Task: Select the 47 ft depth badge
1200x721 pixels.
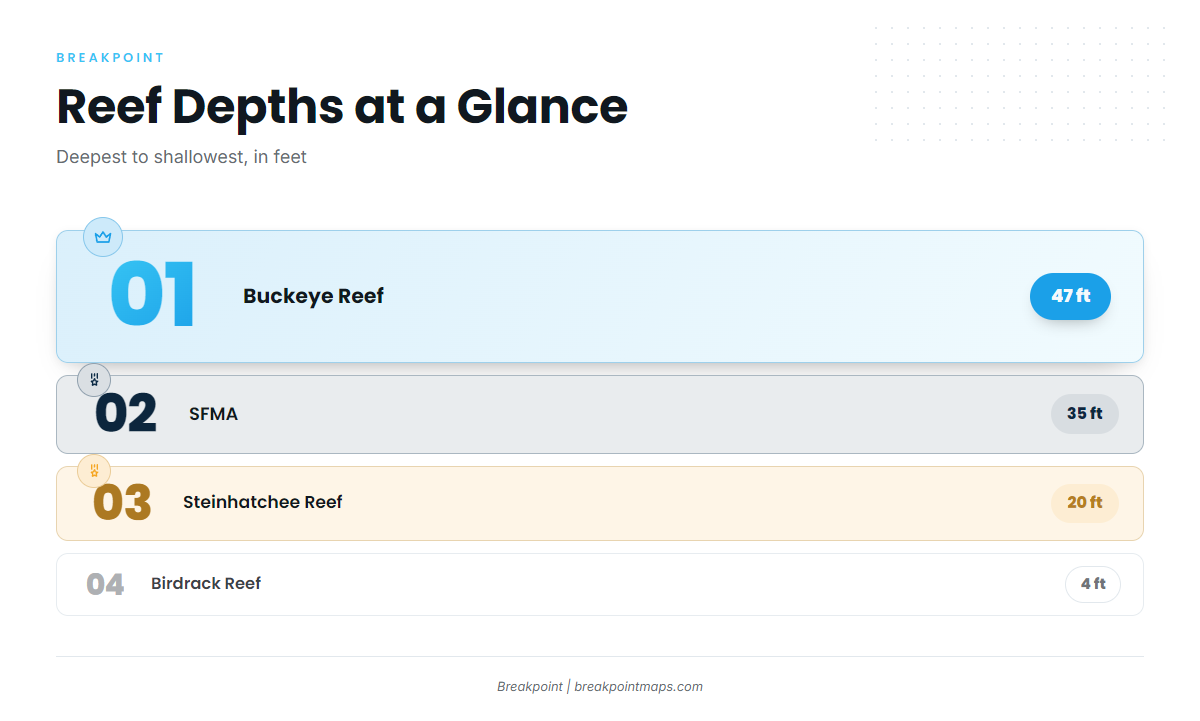Action: tap(1070, 296)
